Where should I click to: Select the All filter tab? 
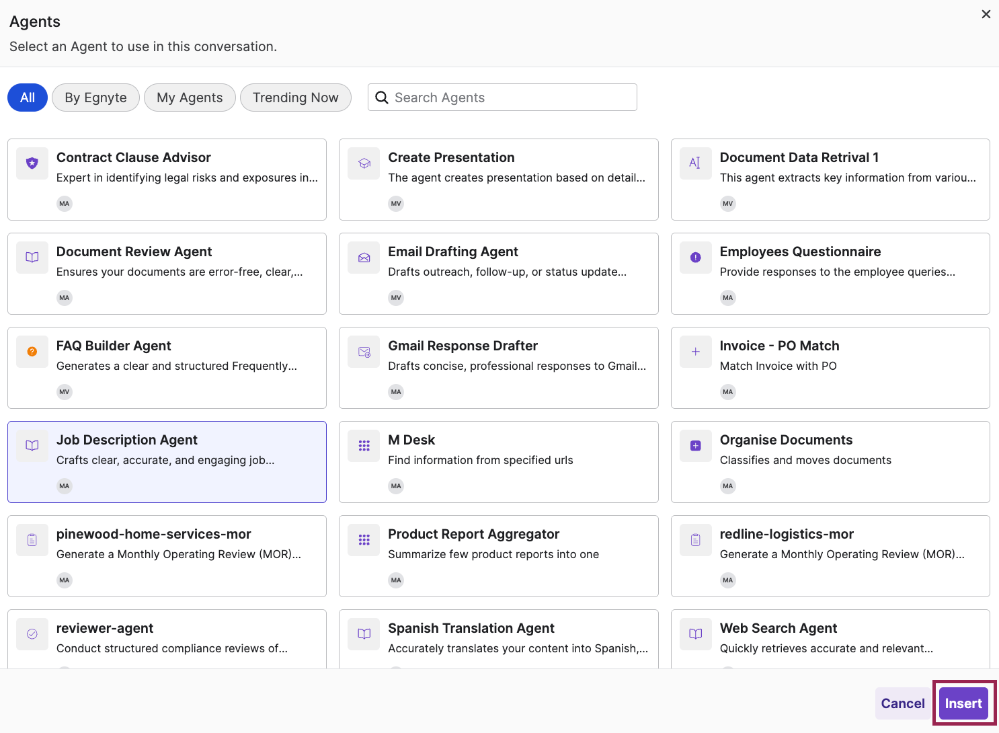tap(27, 98)
